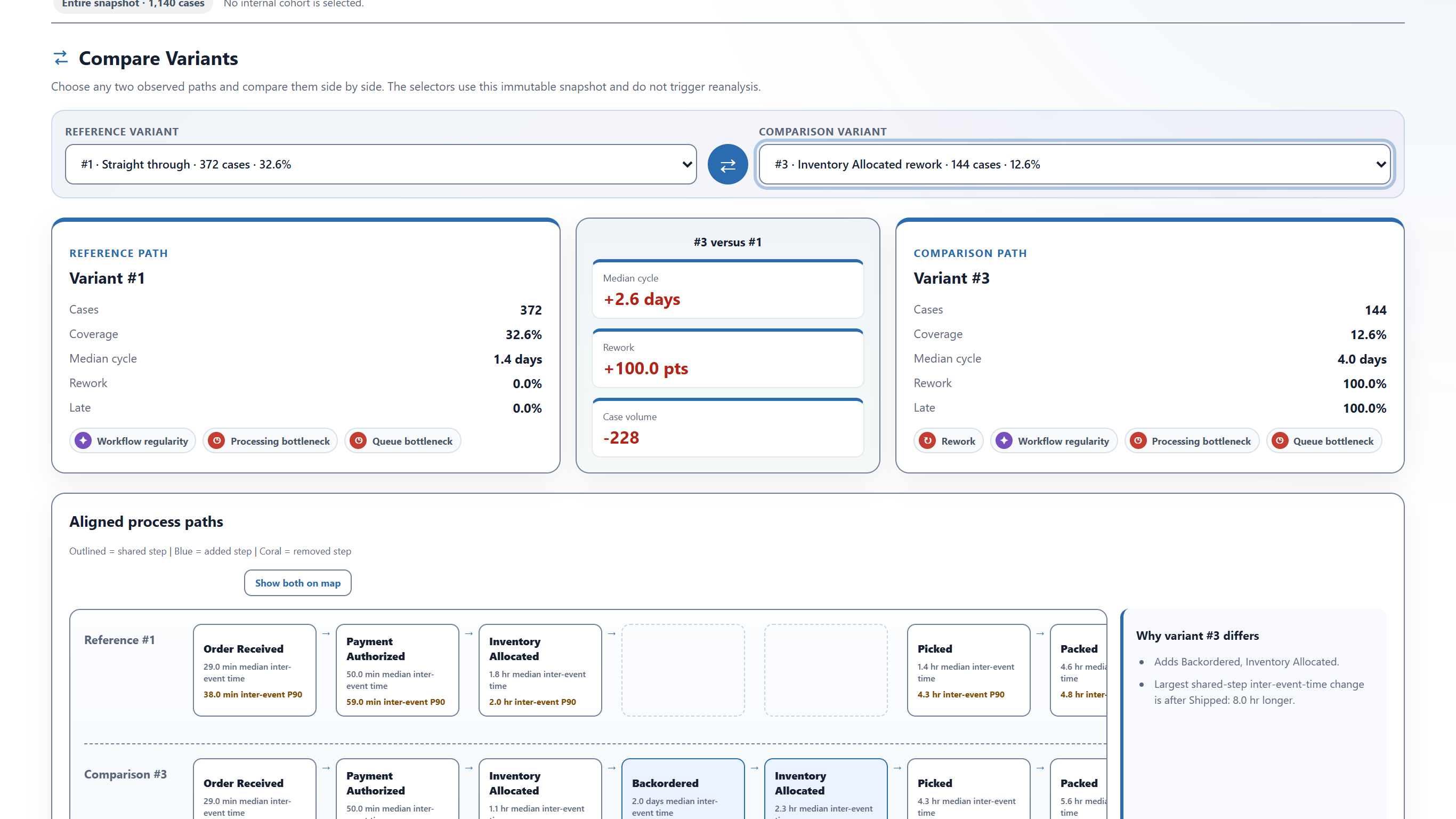Click the 'Comparison #3' row label

[x=125, y=774]
